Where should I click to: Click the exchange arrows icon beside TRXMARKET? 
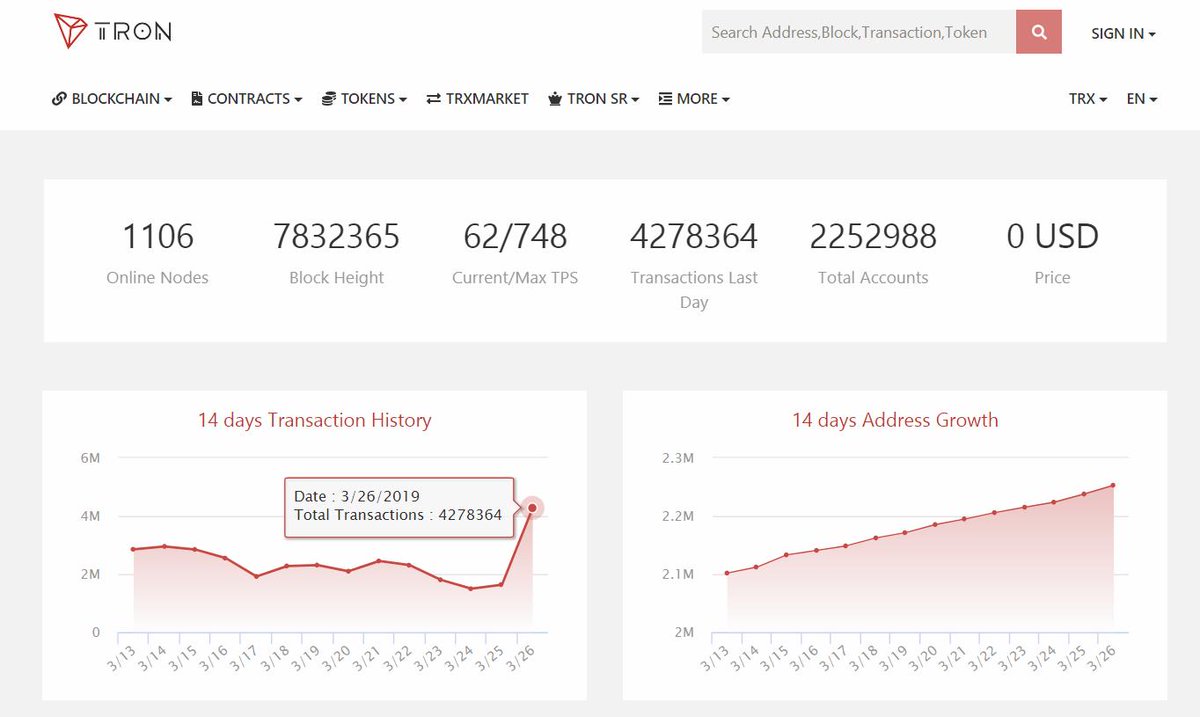[434, 99]
